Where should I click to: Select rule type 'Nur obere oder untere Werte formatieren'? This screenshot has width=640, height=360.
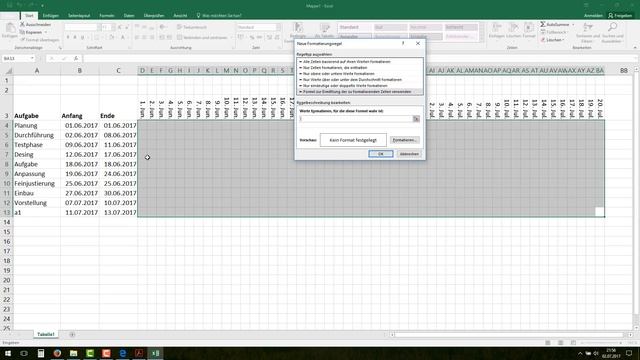360,74
